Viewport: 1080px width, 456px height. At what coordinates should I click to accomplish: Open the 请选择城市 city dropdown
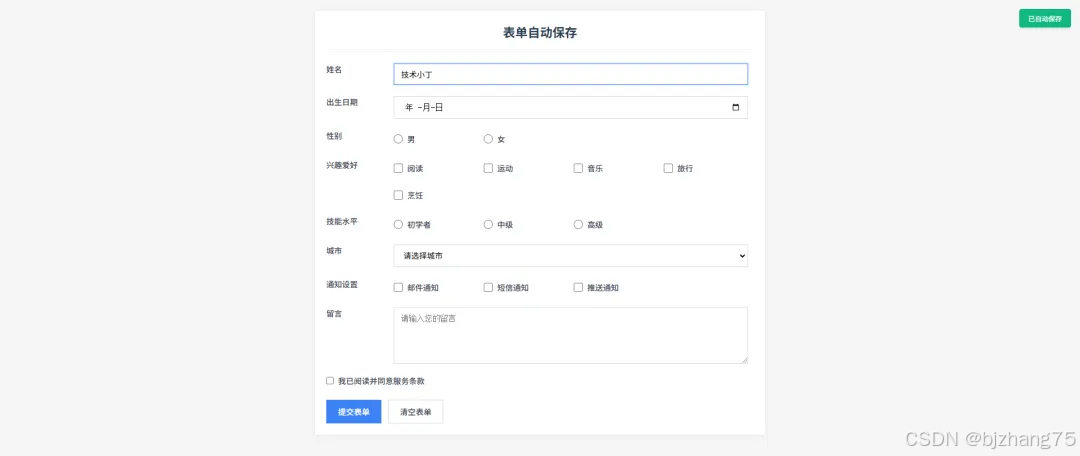(570, 256)
